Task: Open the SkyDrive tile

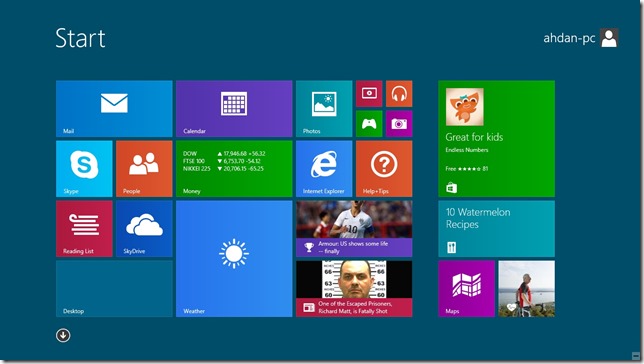Action: 144,229
